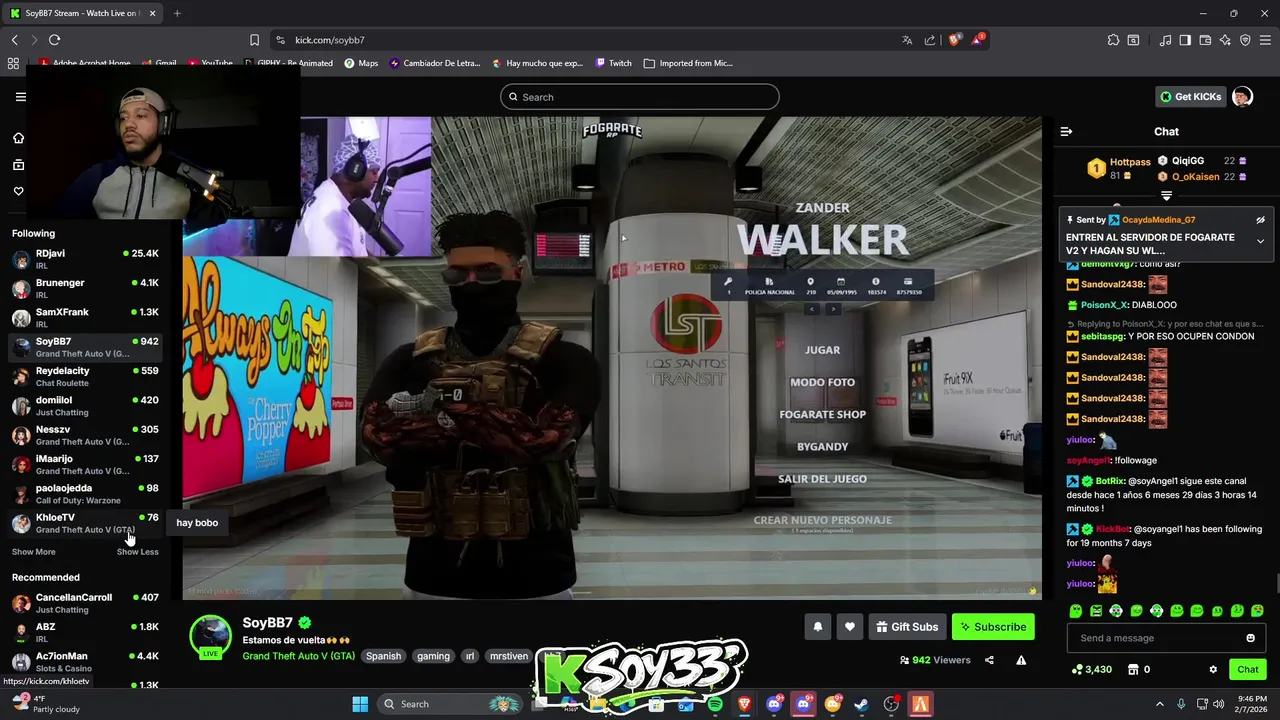The height and width of the screenshot is (720, 1280).
Task: Open browser extensions puzzle icon
Action: (1113, 40)
